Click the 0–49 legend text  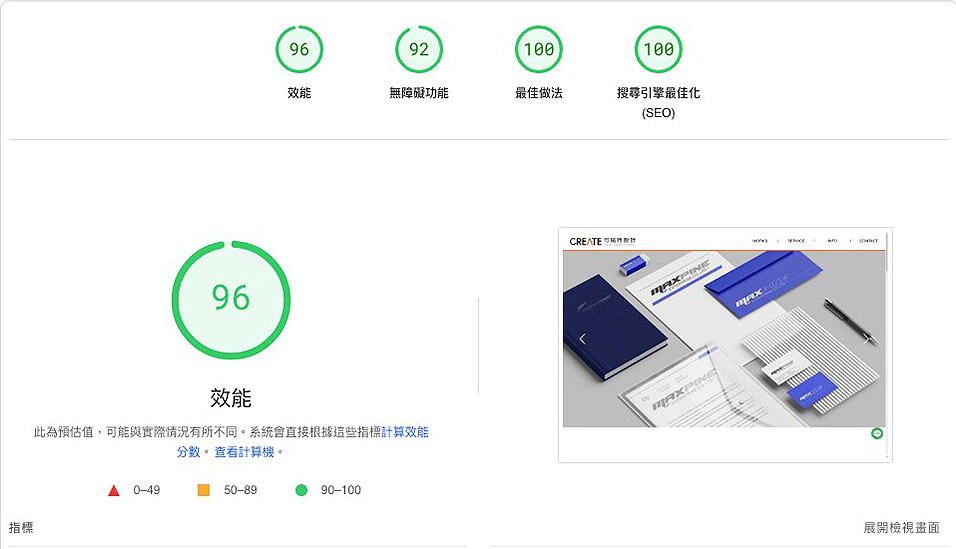[x=146, y=490]
